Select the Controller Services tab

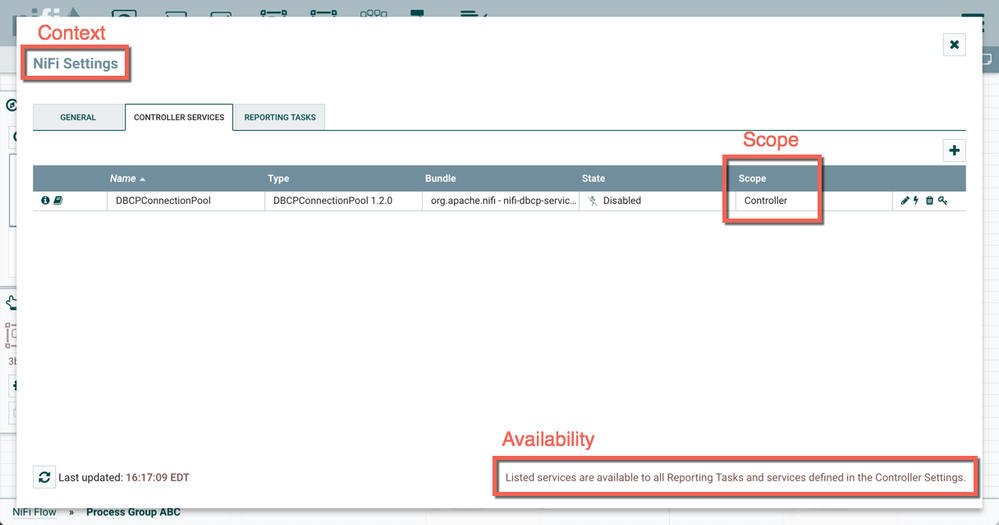(179, 117)
